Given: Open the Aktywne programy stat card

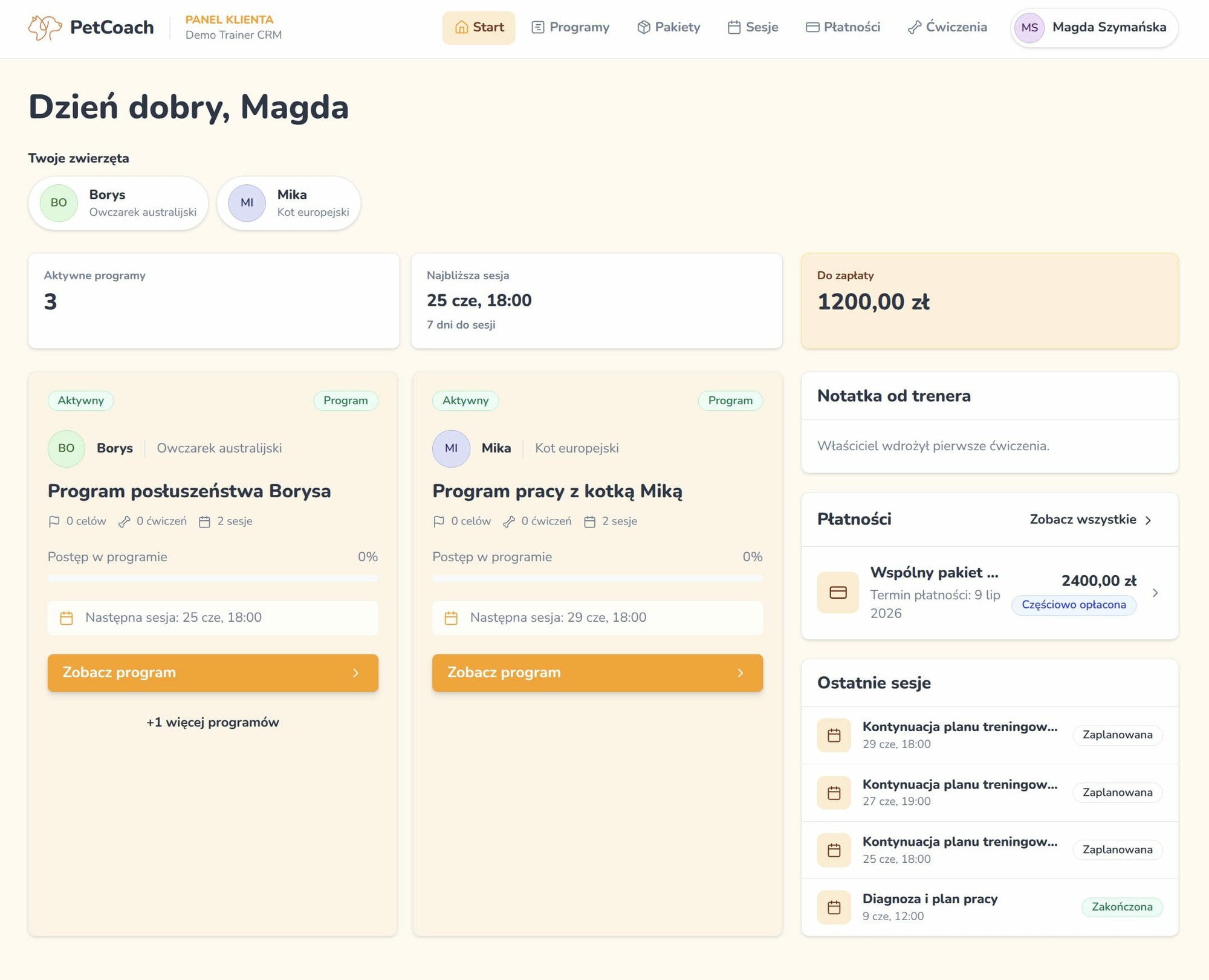Looking at the screenshot, I should click(213, 301).
